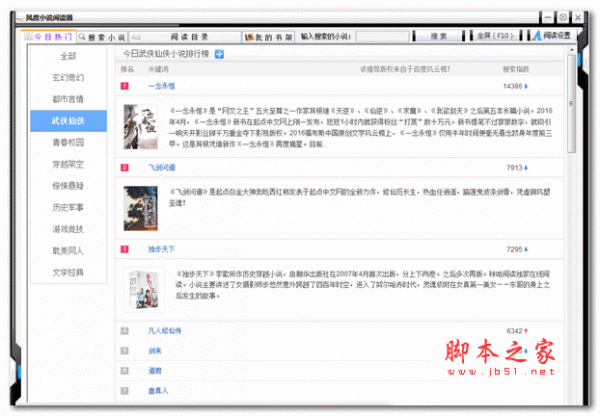Select 都市言情 category
Viewport: 600px width, 416px height.
(x=68, y=100)
